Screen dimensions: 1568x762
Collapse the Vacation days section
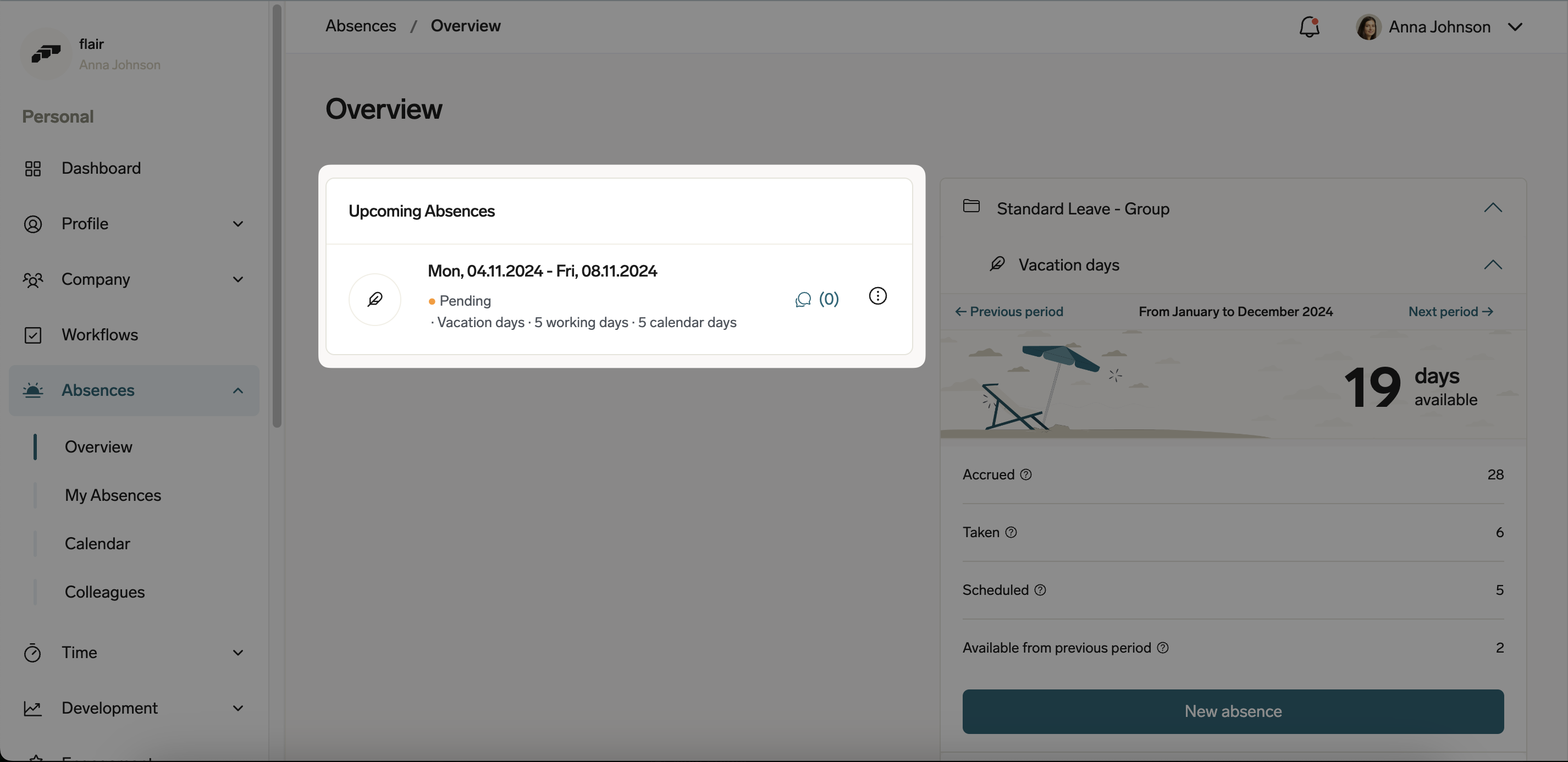tap(1494, 265)
